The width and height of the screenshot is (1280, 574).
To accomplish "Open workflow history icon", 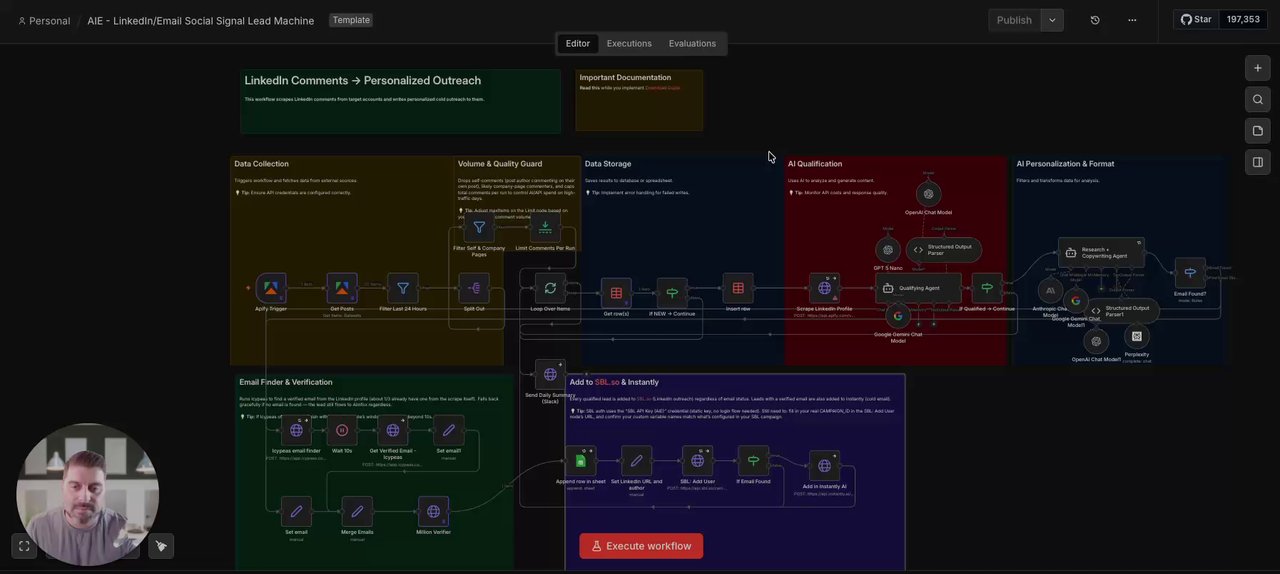I will click(x=1095, y=20).
